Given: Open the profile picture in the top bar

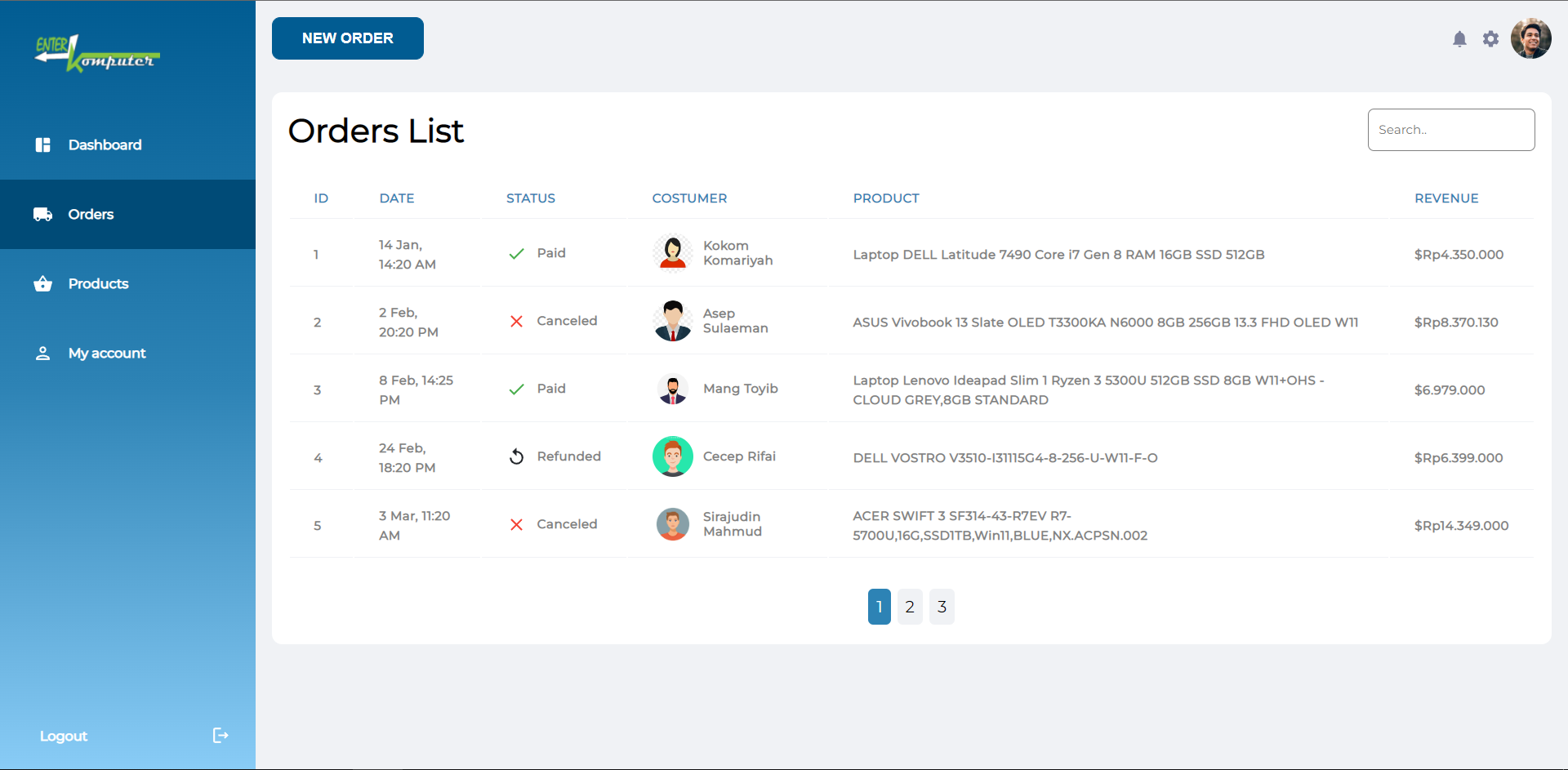Looking at the screenshot, I should [x=1530, y=38].
